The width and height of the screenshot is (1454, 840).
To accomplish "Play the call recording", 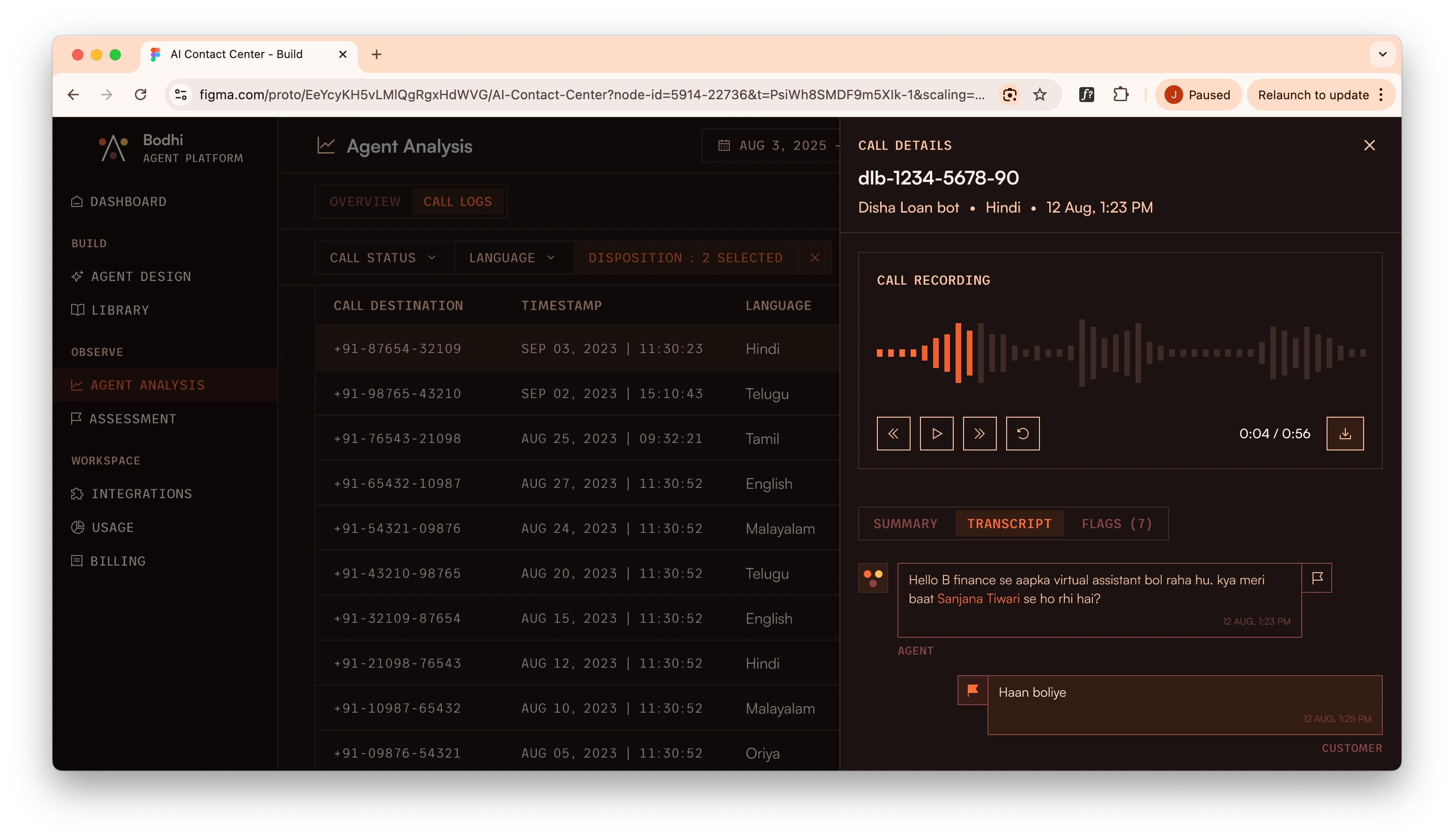I will coord(936,433).
